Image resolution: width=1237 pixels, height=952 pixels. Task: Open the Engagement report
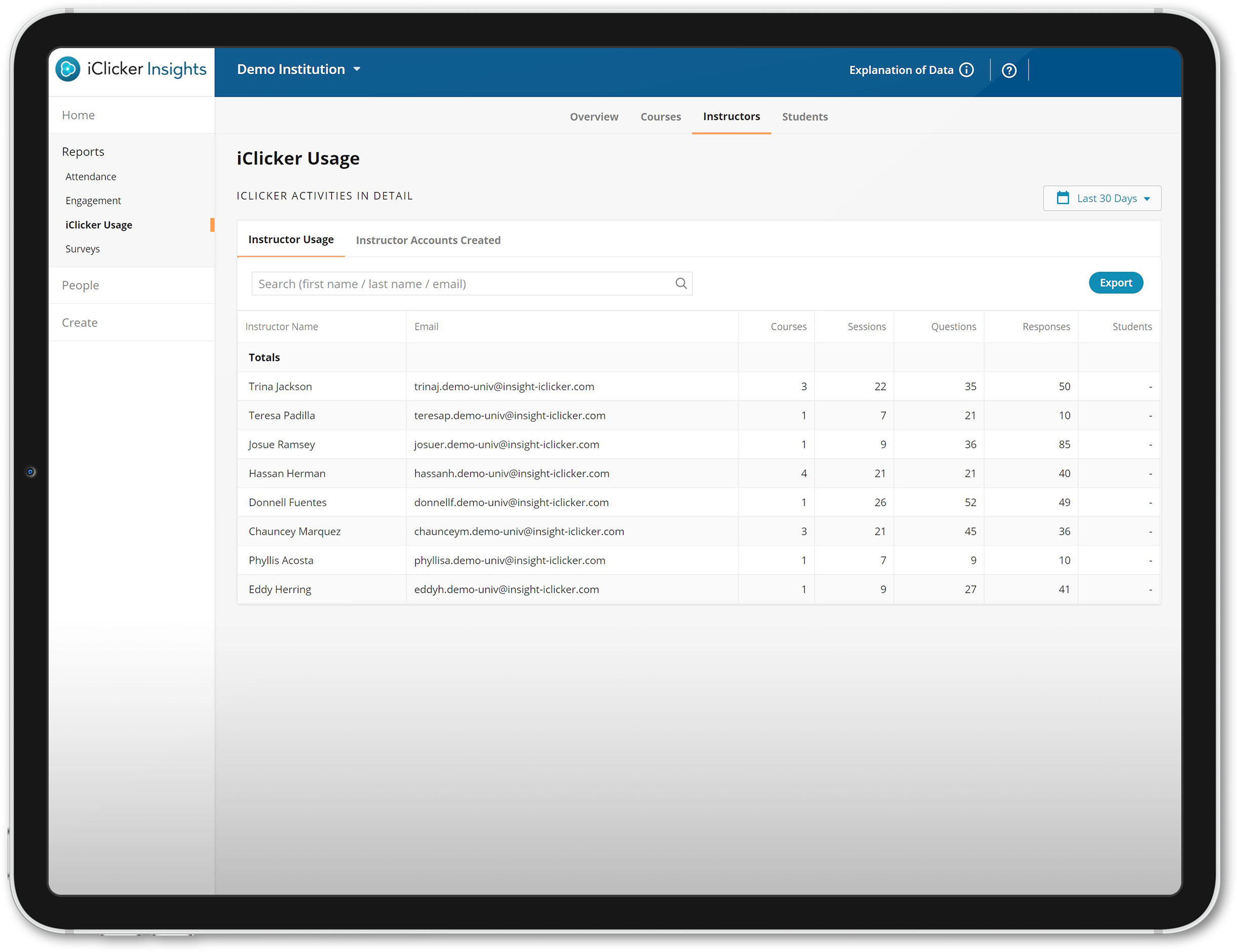tap(93, 201)
